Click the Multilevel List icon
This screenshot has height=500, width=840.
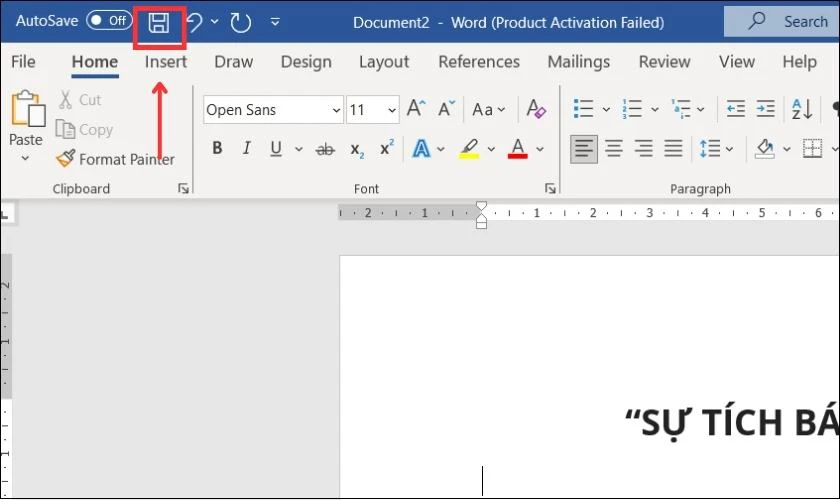coord(681,109)
